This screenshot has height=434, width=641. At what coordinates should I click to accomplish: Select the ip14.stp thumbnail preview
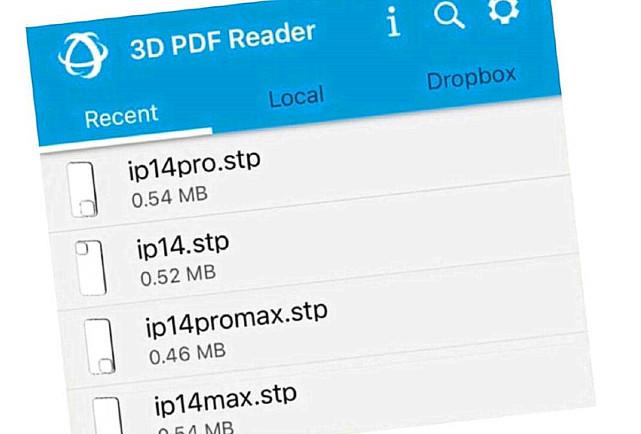pyautogui.click(x=90, y=268)
